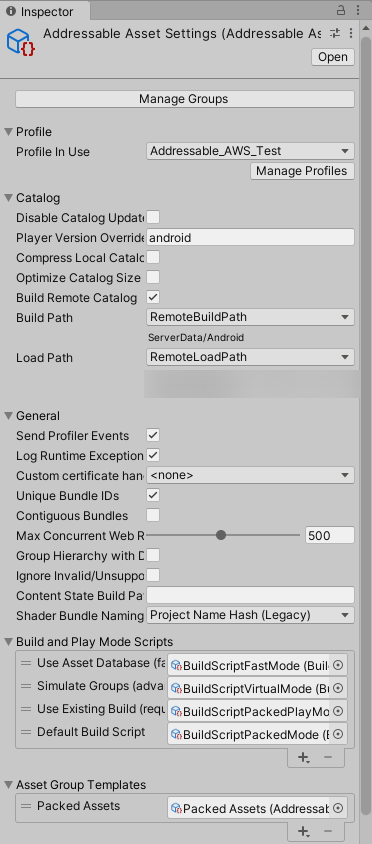
Task: Open object picker for BuildScriptVirtualMode
Action: [338, 688]
